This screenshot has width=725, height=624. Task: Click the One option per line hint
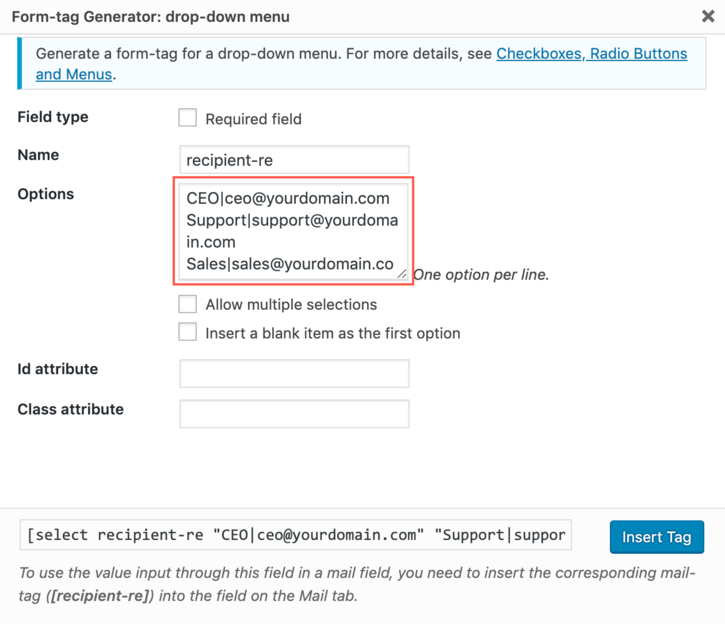[x=481, y=274]
